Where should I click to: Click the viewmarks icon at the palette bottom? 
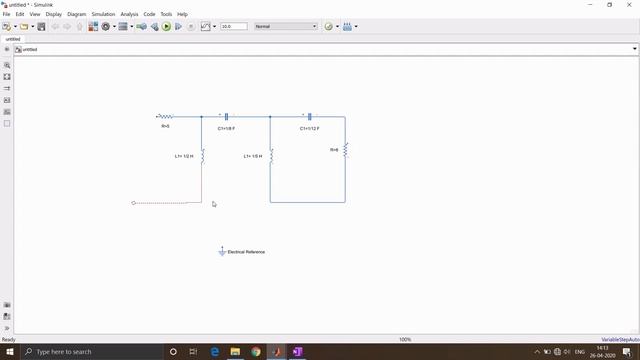pyautogui.click(x=7, y=316)
